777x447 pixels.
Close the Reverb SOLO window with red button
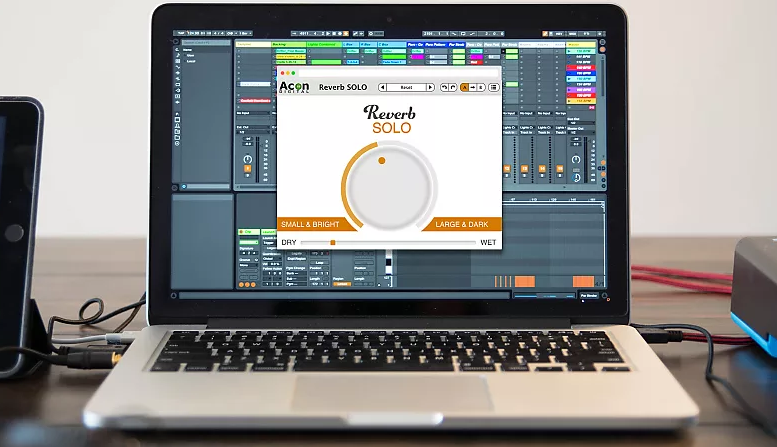coord(282,73)
